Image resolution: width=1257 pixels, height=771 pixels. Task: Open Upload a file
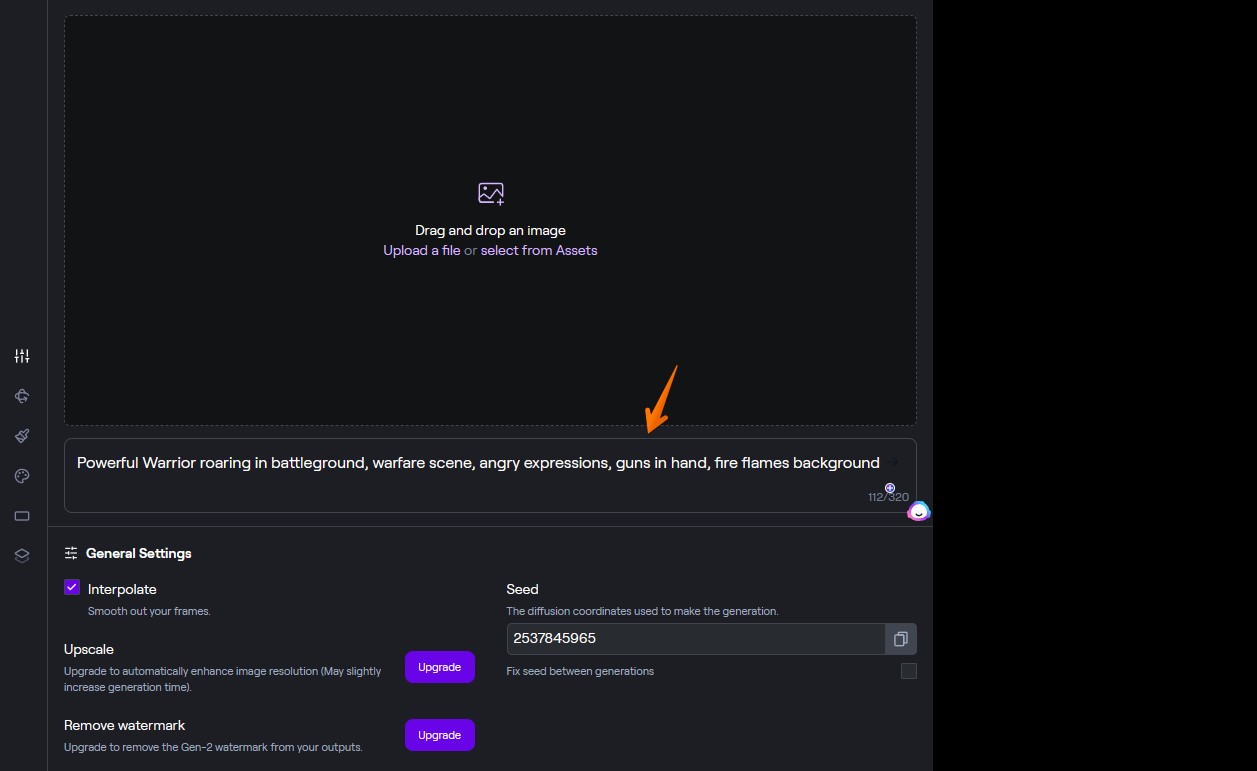(421, 250)
